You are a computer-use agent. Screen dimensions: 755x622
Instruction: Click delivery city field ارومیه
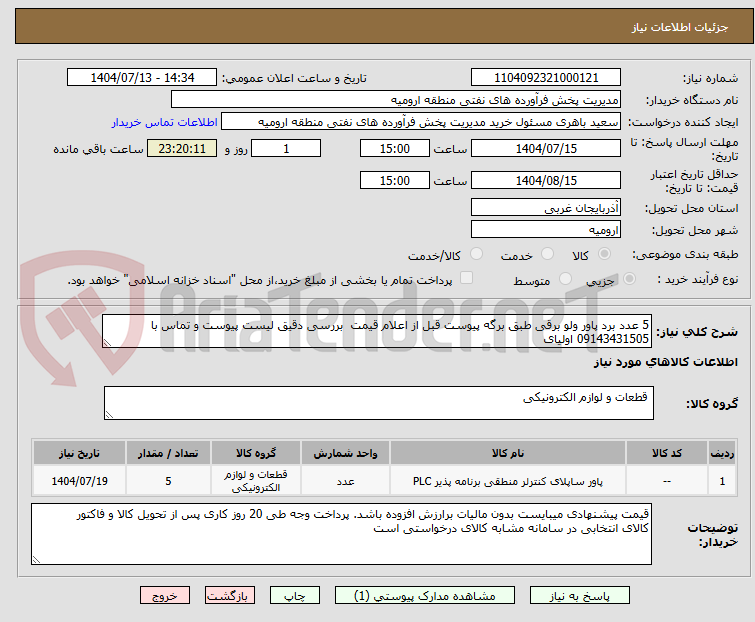pyautogui.click(x=546, y=230)
